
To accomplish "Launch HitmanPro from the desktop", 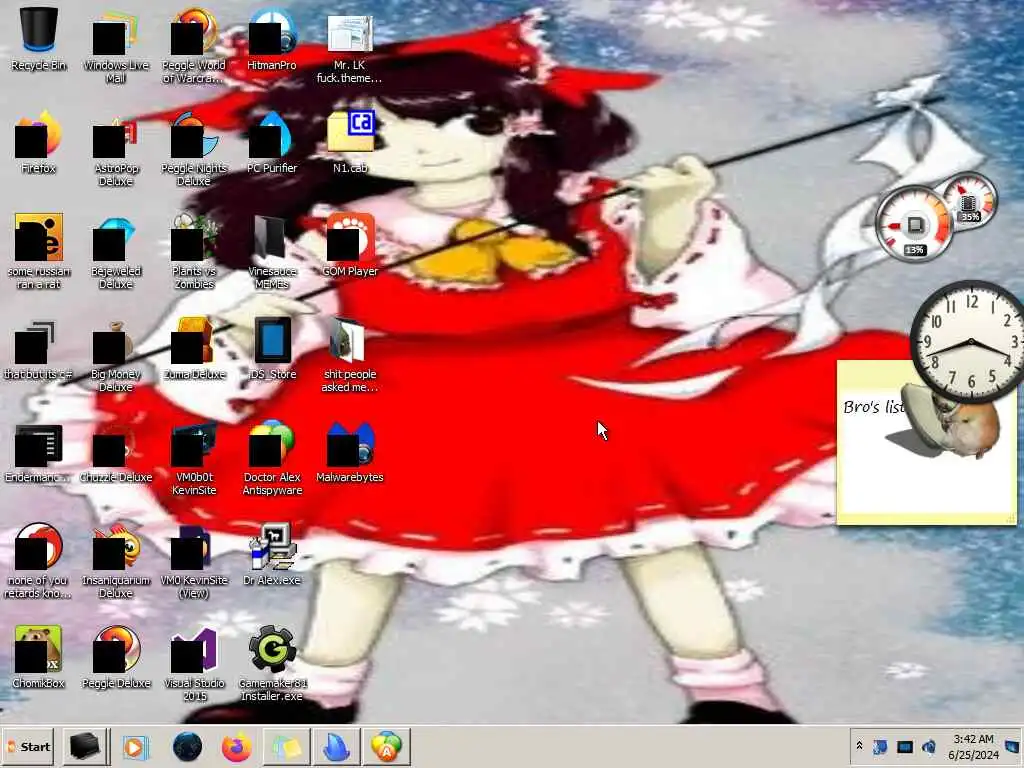I will click(272, 39).
